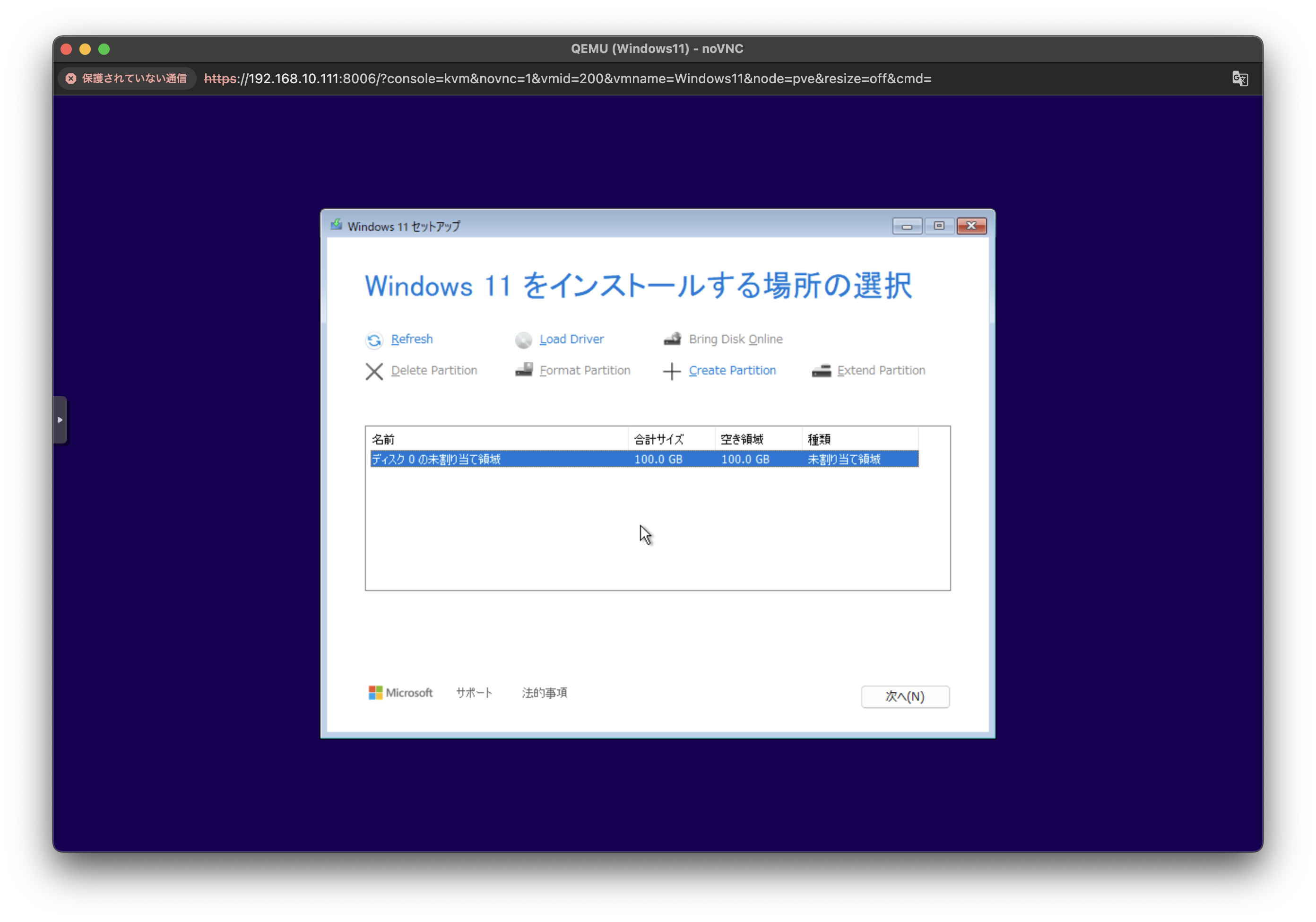Click the Delete Partition X icon

tap(374, 372)
